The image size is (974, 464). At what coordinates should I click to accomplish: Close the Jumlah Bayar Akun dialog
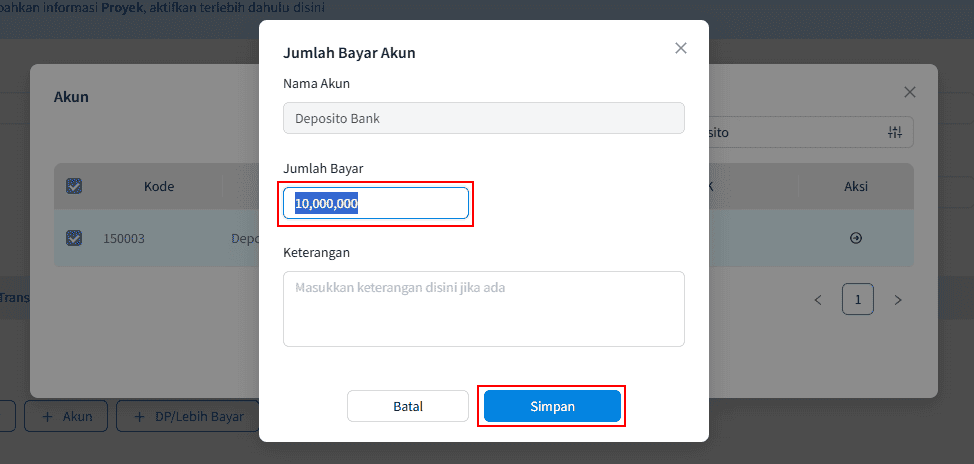click(681, 48)
